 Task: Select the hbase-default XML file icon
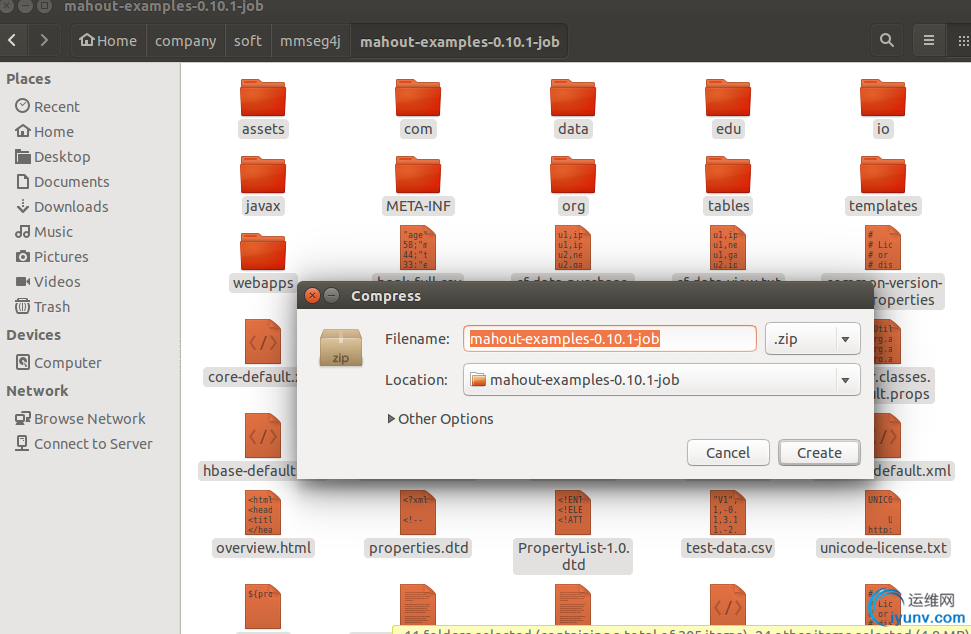263,436
